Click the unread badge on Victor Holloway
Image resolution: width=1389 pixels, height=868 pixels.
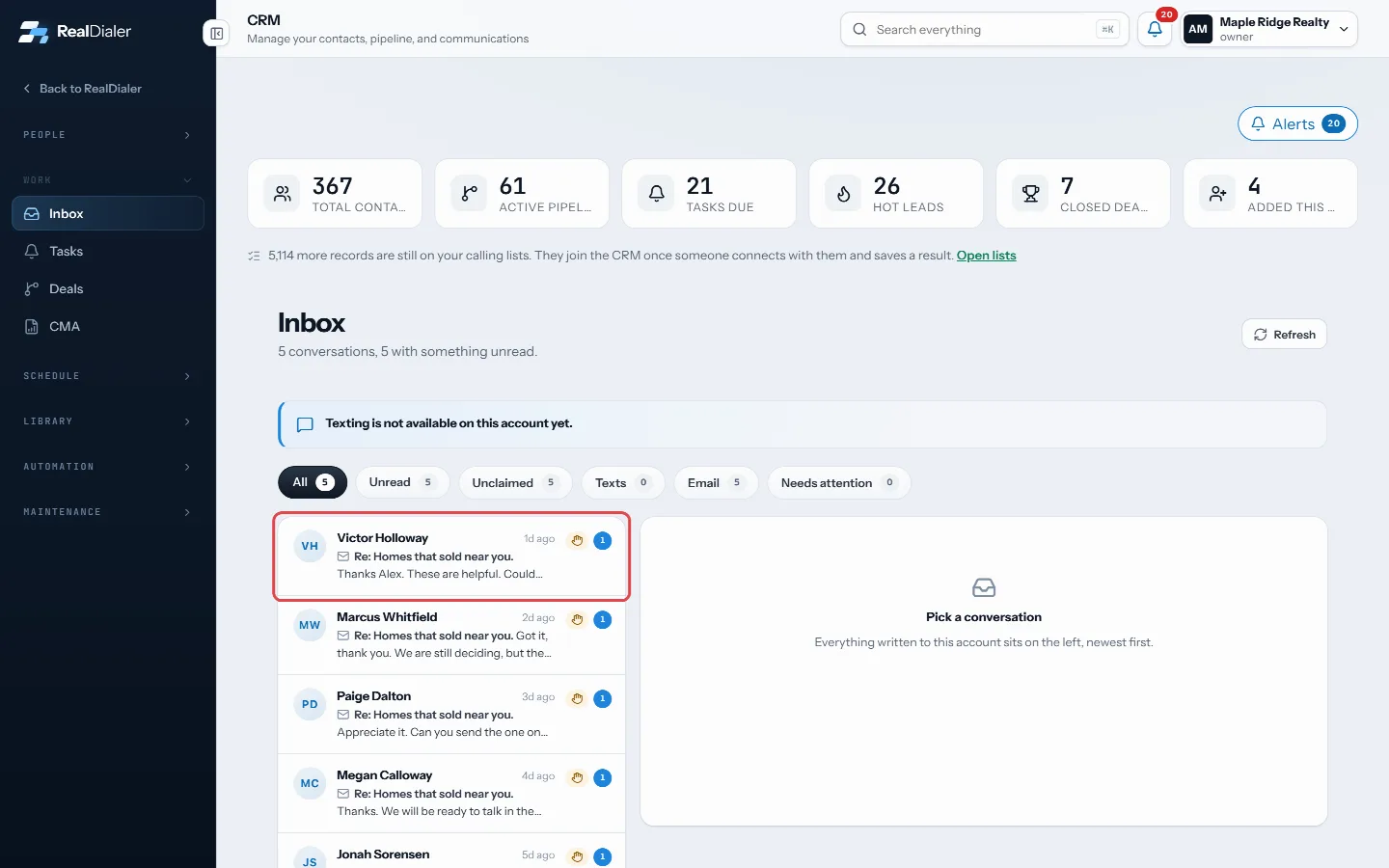(603, 540)
